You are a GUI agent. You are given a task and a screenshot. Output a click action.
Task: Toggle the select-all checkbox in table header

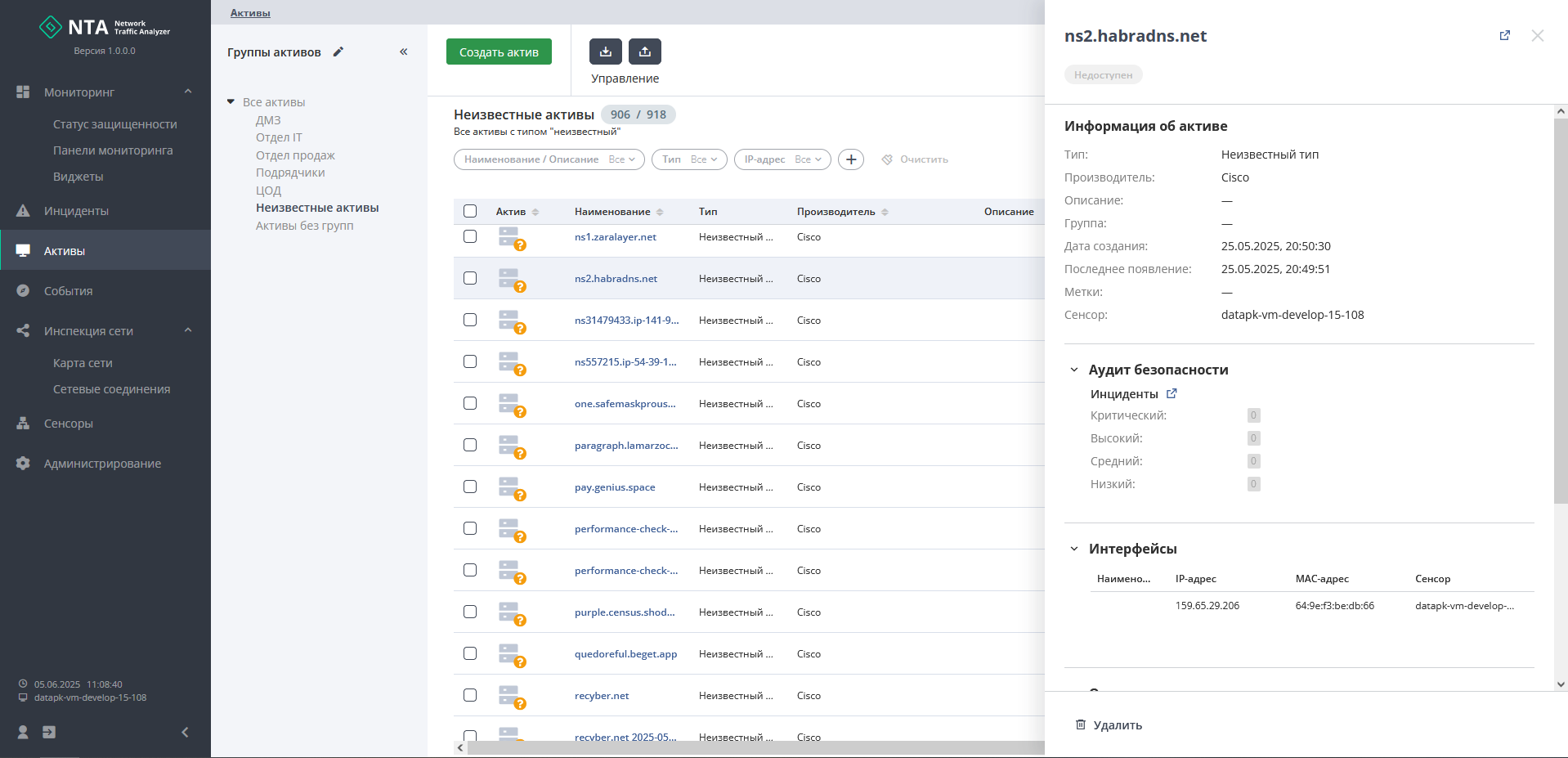coord(470,211)
